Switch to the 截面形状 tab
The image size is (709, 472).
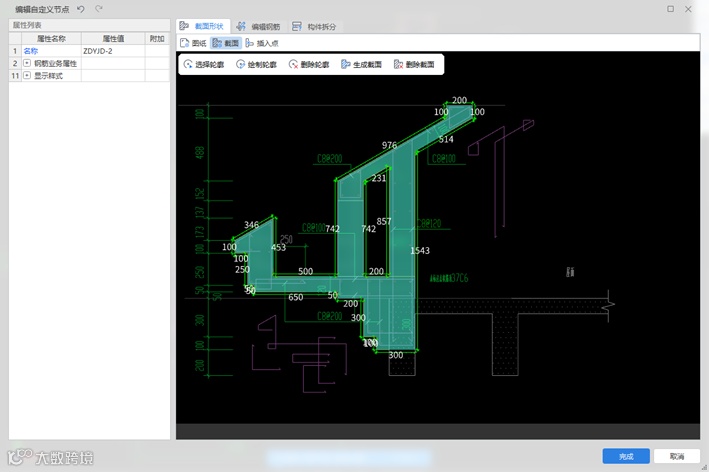(x=204, y=26)
